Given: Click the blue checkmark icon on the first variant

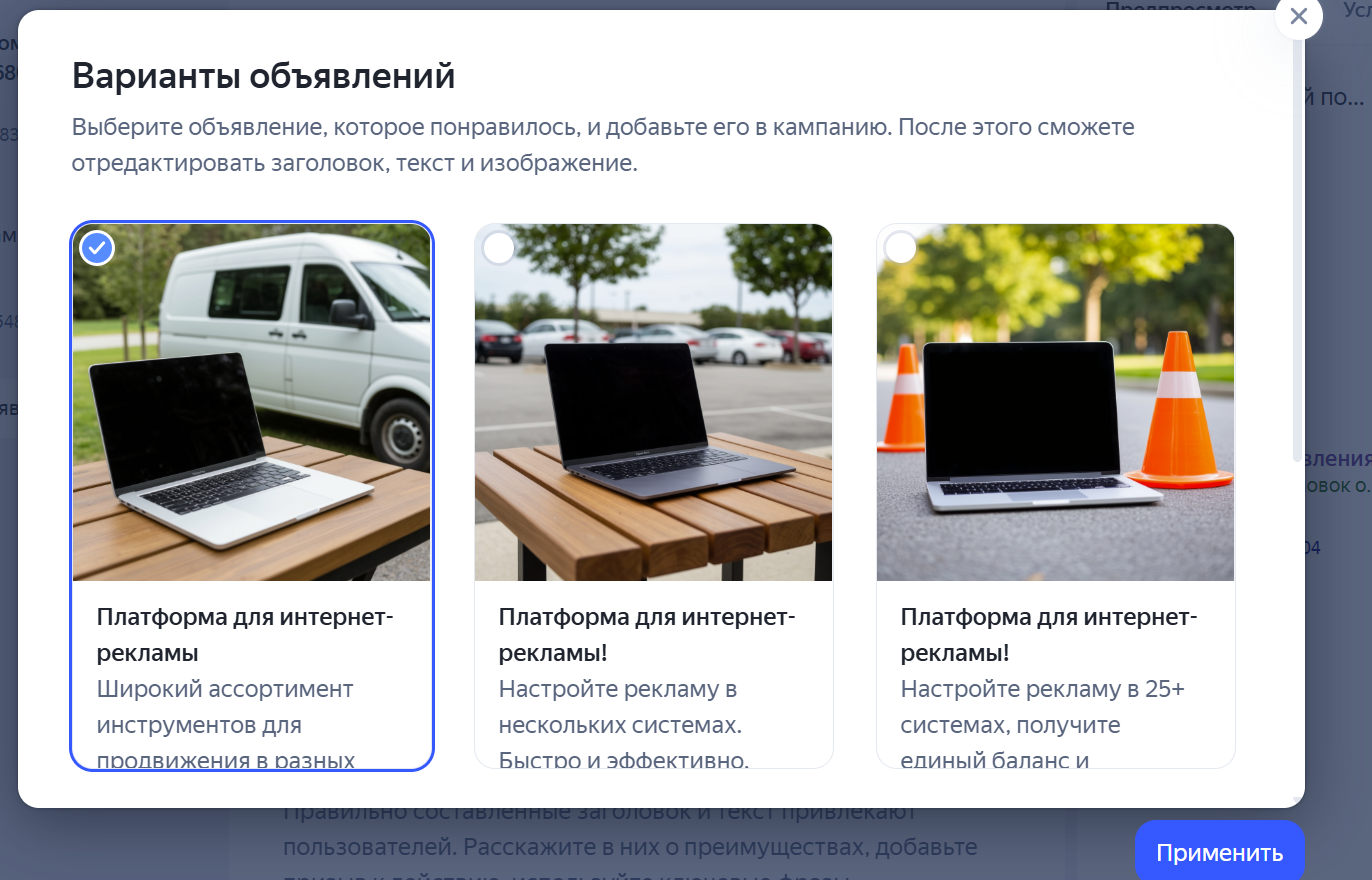Looking at the screenshot, I should (96, 248).
